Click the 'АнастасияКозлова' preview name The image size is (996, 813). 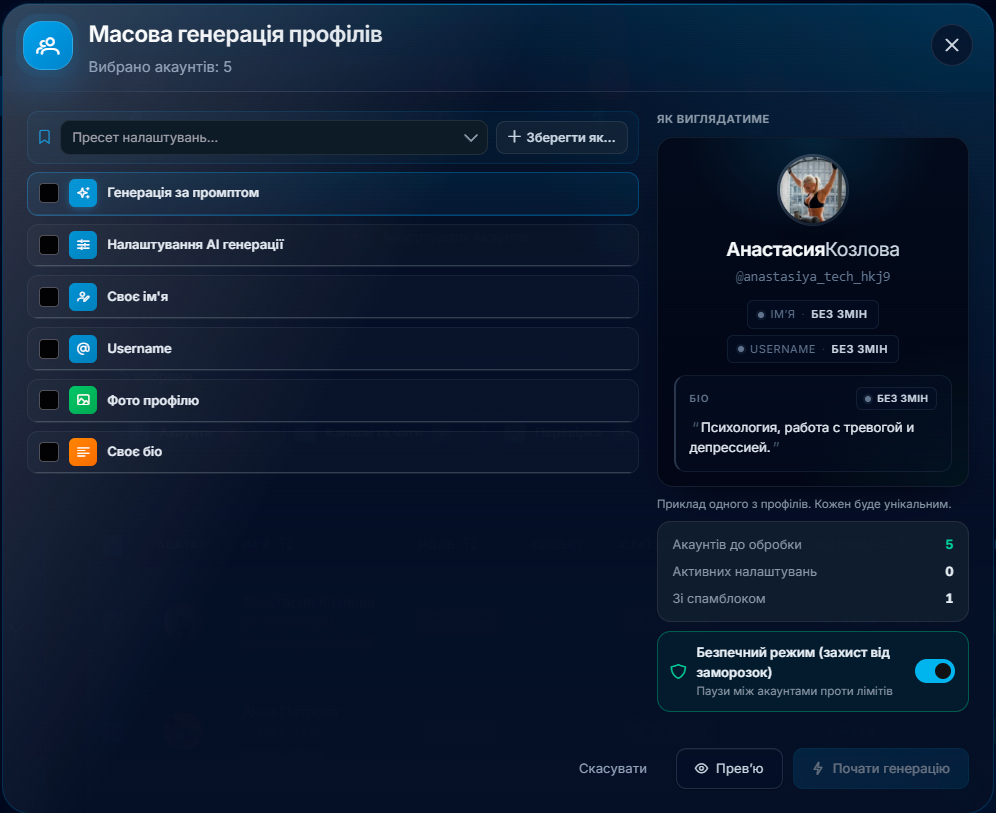tap(812, 250)
